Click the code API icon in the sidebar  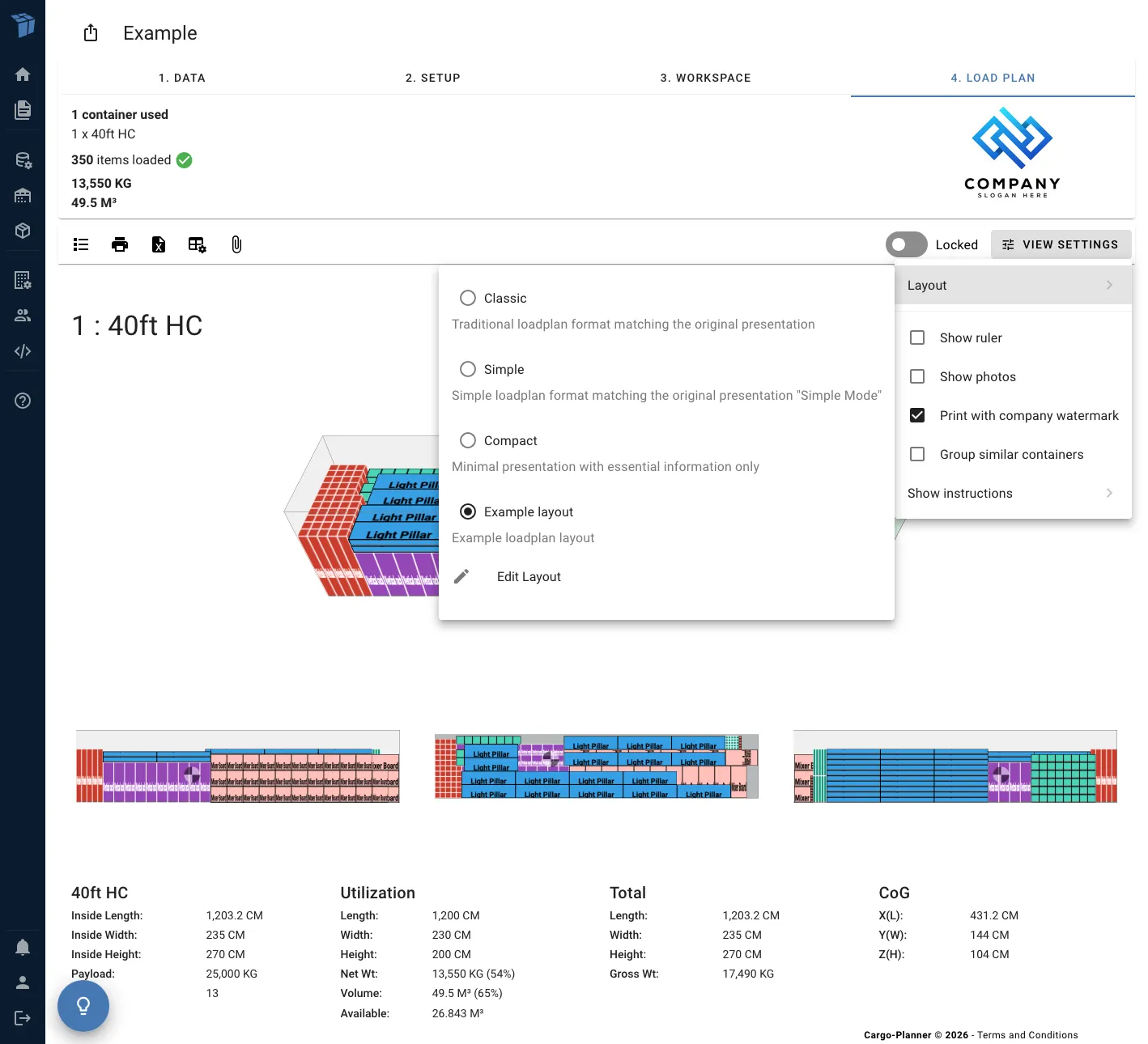coord(23,350)
